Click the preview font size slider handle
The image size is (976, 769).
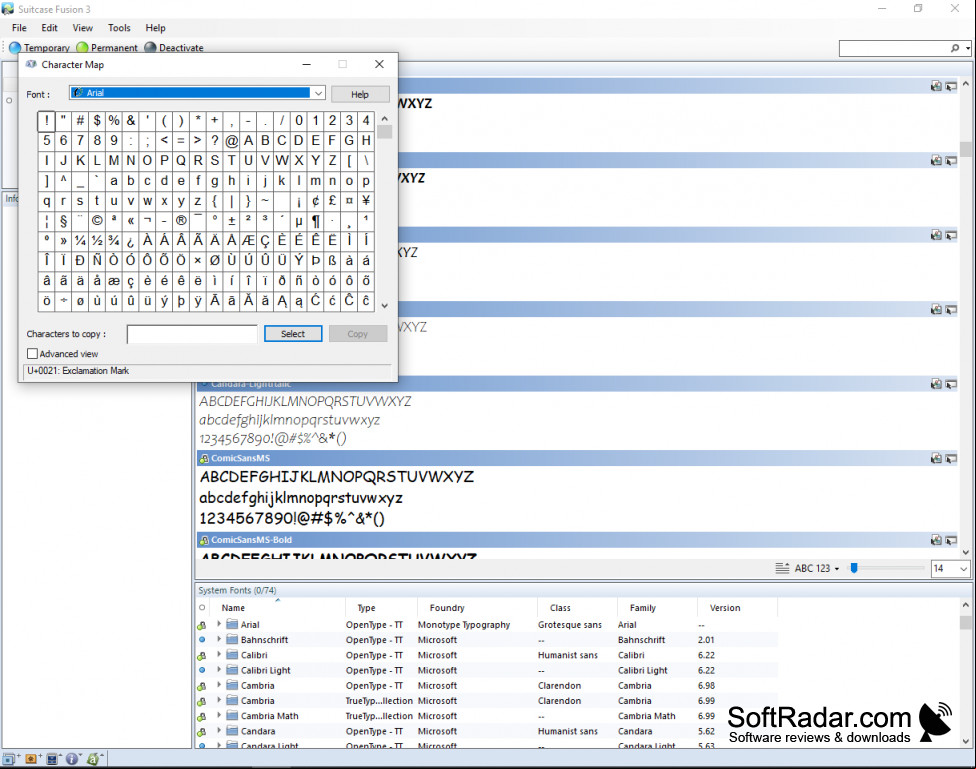(855, 568)
